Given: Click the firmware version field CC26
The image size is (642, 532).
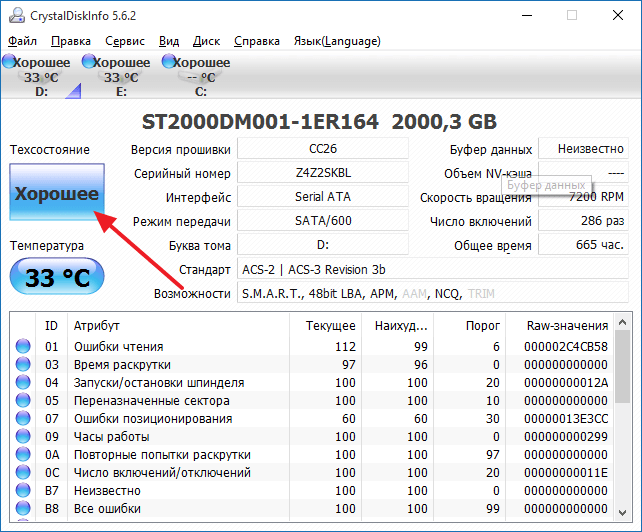Looking at the screenshot, I should 323,149.
